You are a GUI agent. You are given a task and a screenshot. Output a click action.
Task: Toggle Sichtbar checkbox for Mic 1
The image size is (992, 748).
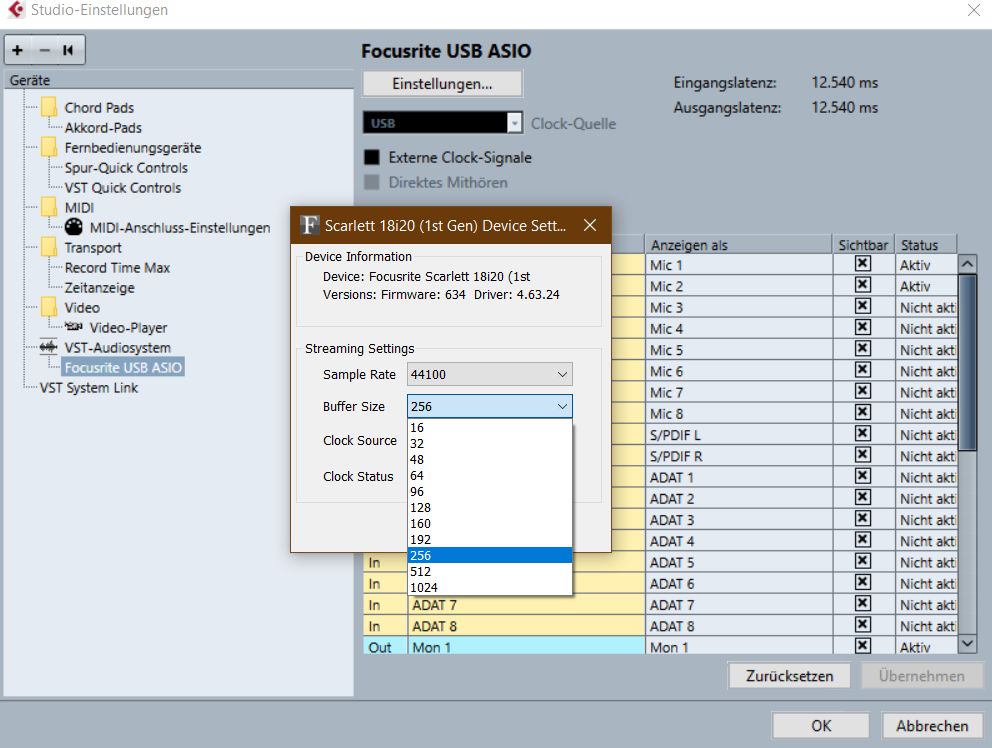pyautogui.click(x=863, y=264)
